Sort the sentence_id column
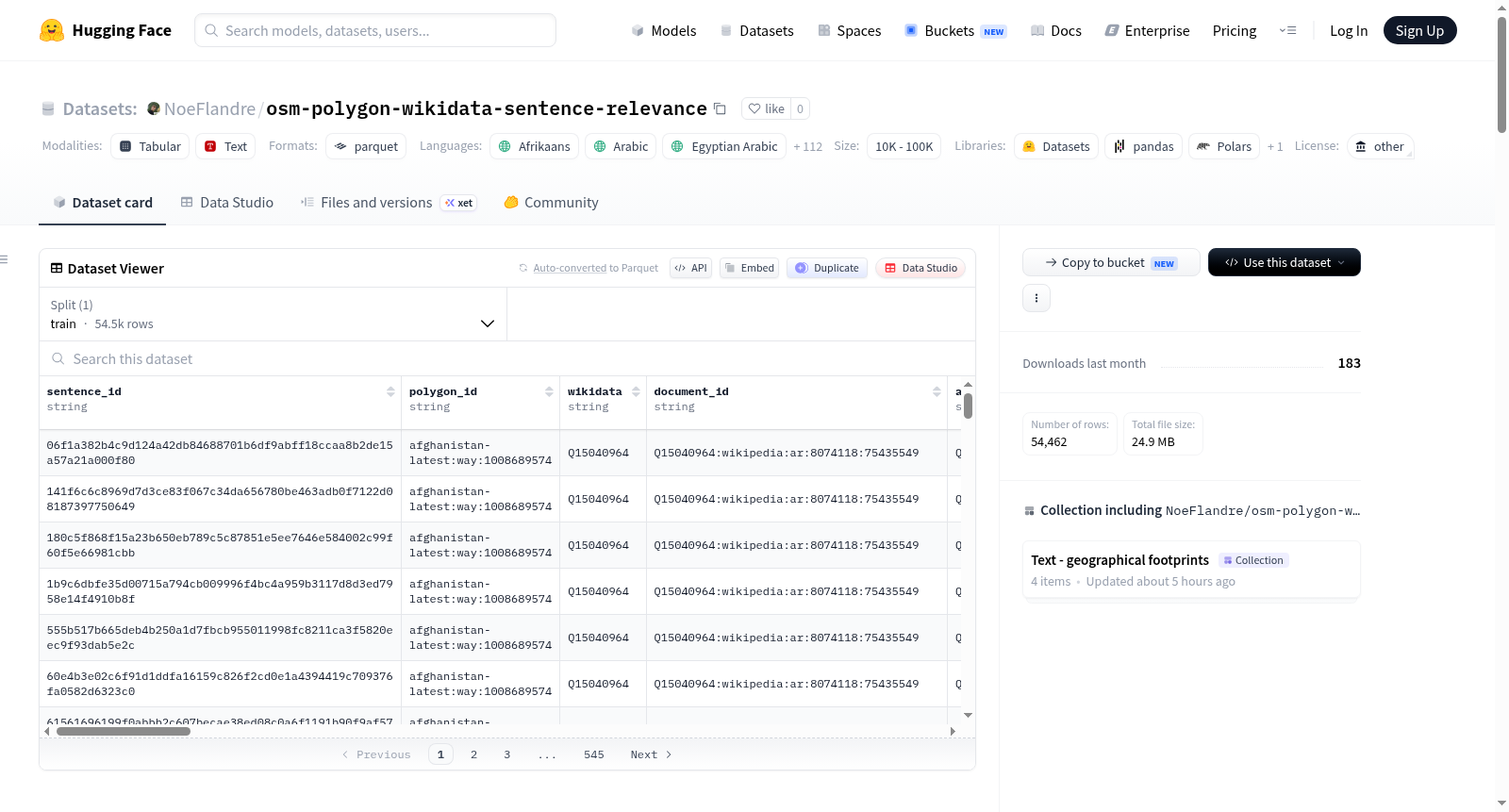The image size is (1509, 812). pos(390,391)
